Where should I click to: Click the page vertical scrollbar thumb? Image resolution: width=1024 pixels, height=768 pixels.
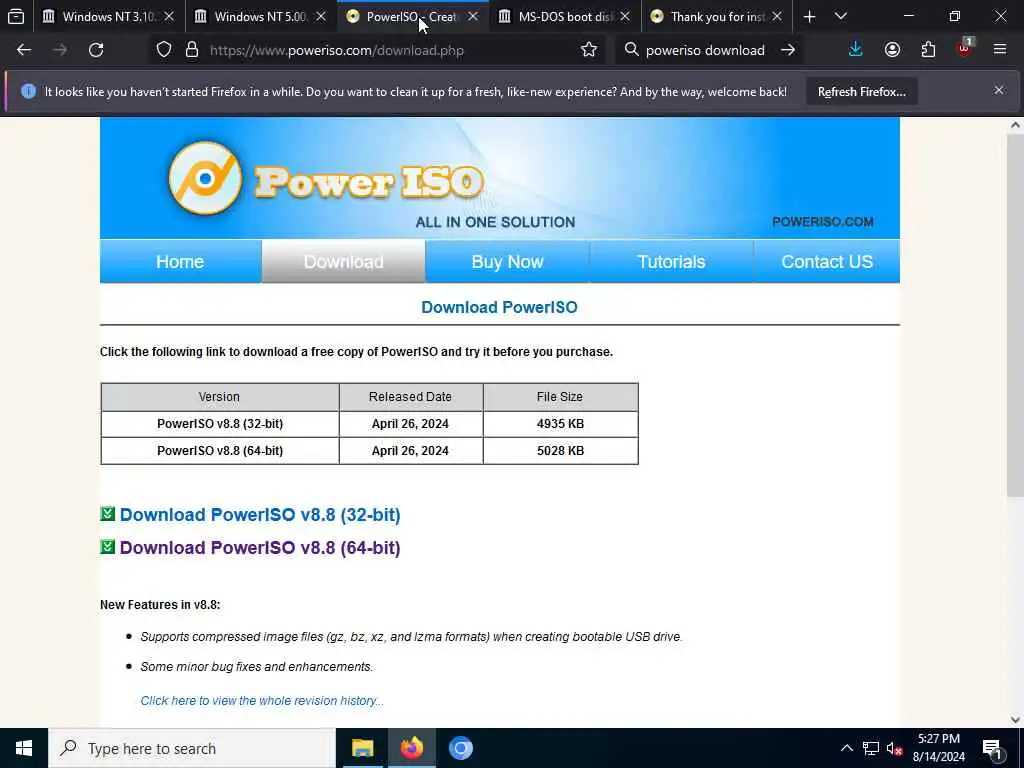point(1015,316)
